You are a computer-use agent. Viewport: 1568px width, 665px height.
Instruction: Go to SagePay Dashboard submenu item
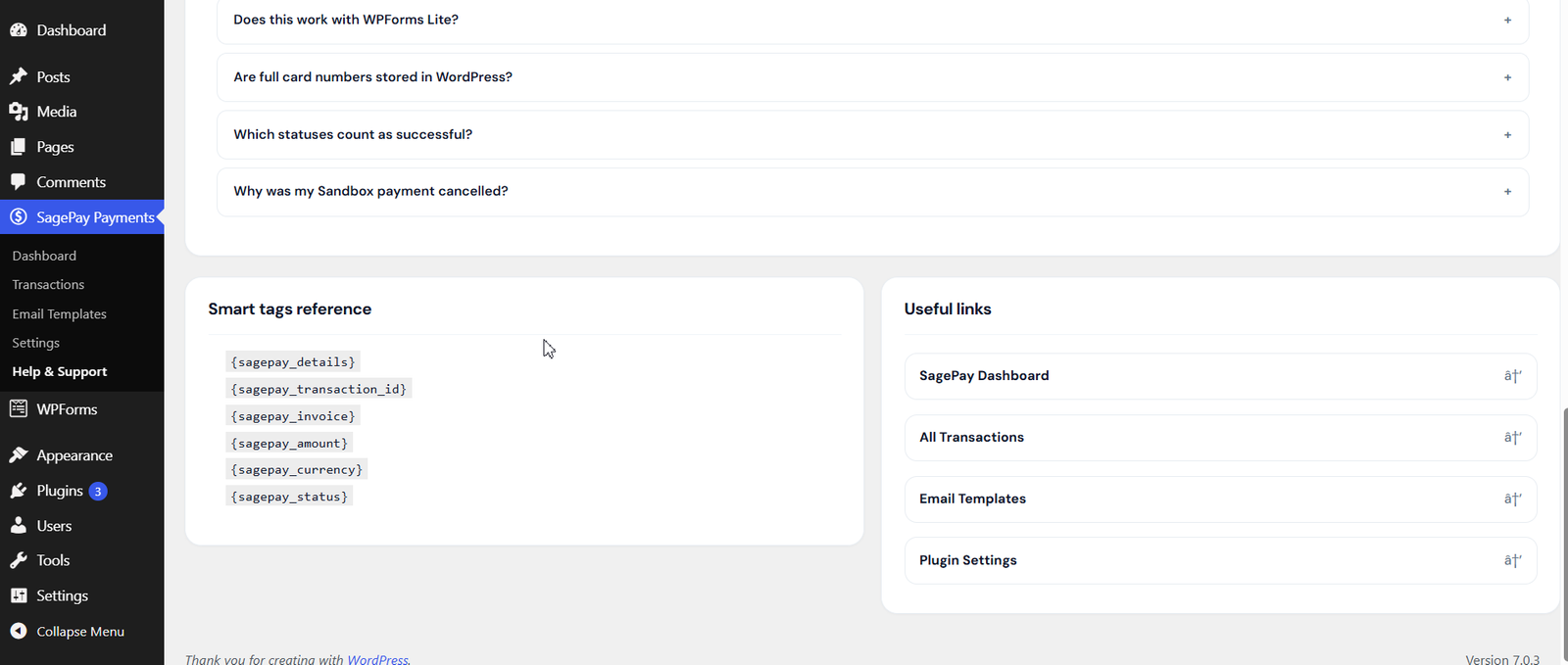click(44, 256)
